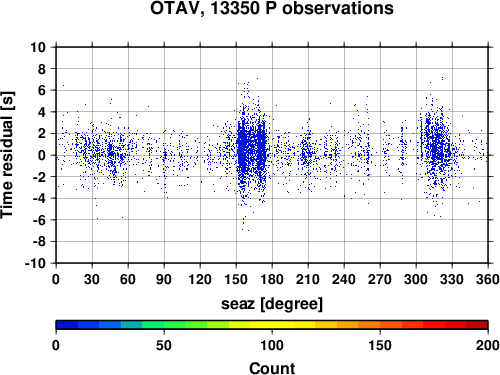Click the orange segment near 150 on colorbar
Viewport: 500px width, 375px height.
(x=380, y=325)
